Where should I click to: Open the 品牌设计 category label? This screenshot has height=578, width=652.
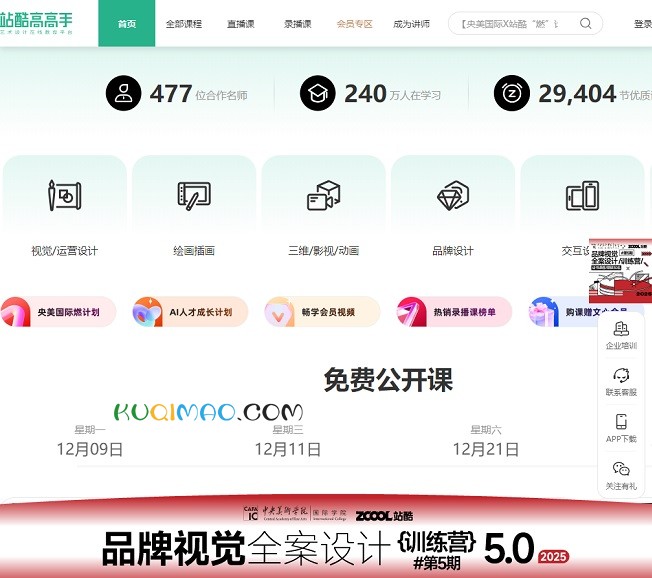(453, 250)
